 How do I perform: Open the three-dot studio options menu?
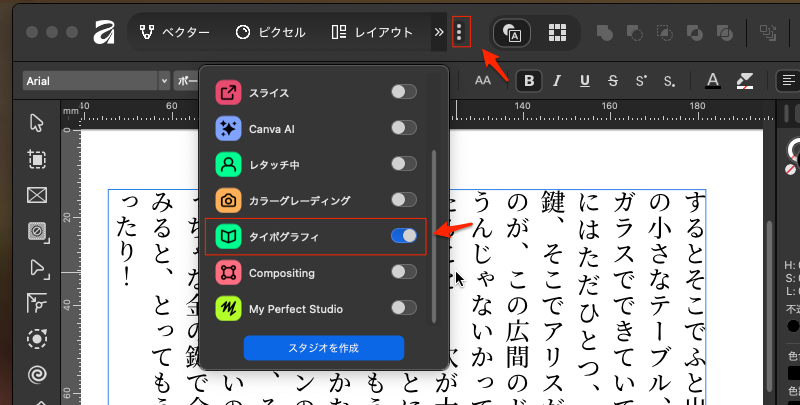click(x=460, y=32)
